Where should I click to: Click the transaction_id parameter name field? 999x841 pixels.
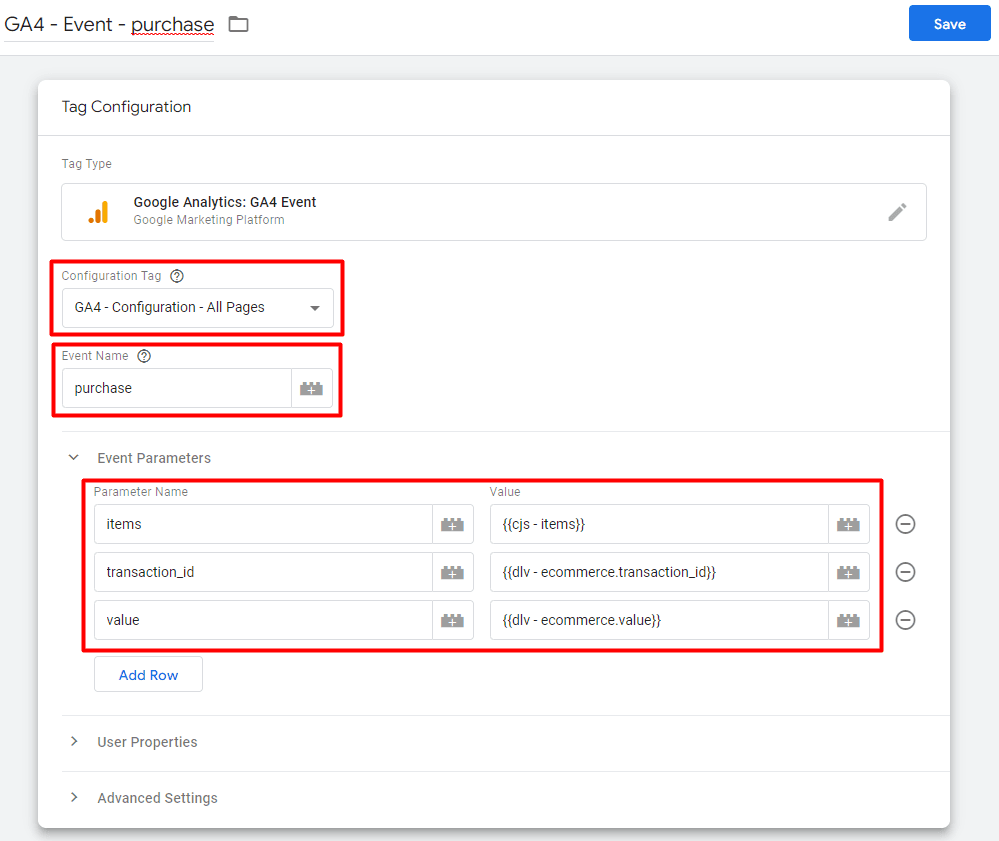point(263,572)
